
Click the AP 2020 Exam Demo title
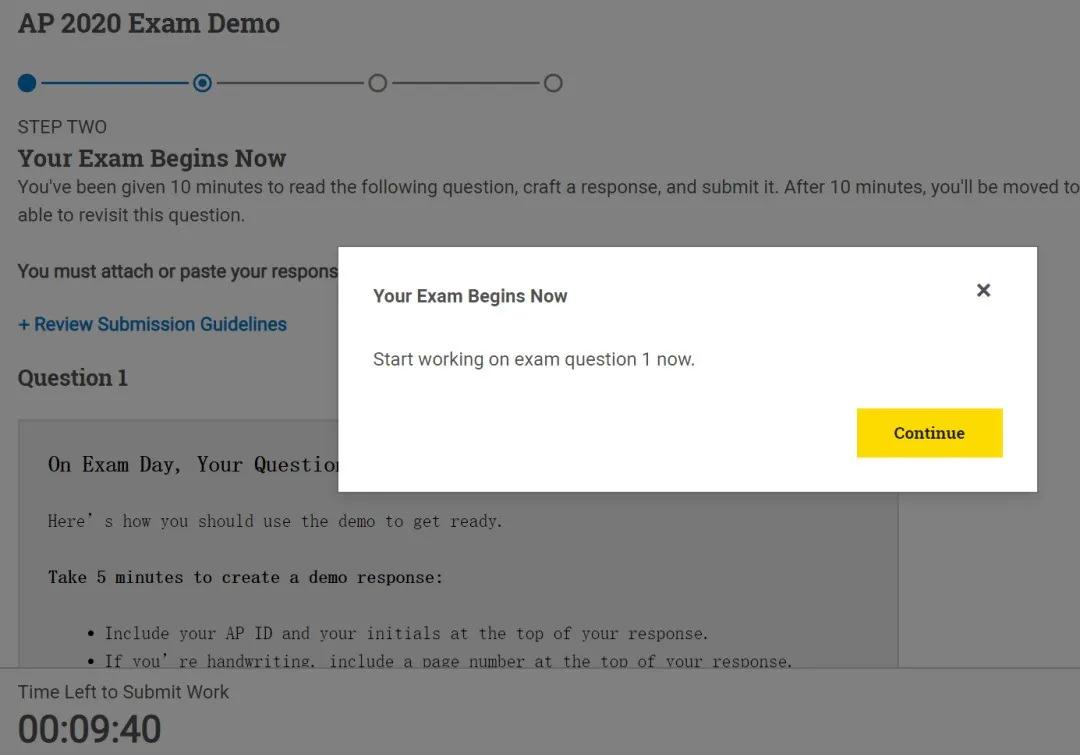click(149, 23)
